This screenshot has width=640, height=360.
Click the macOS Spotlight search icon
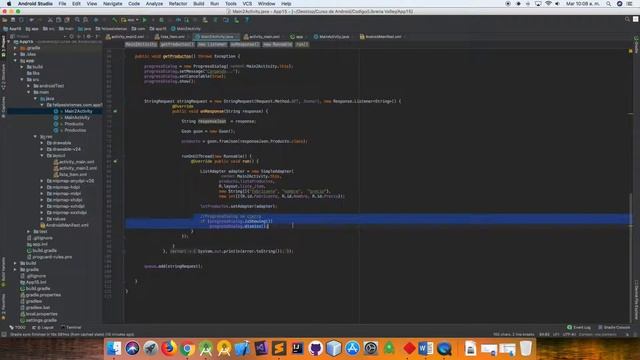tap(609, 4)
